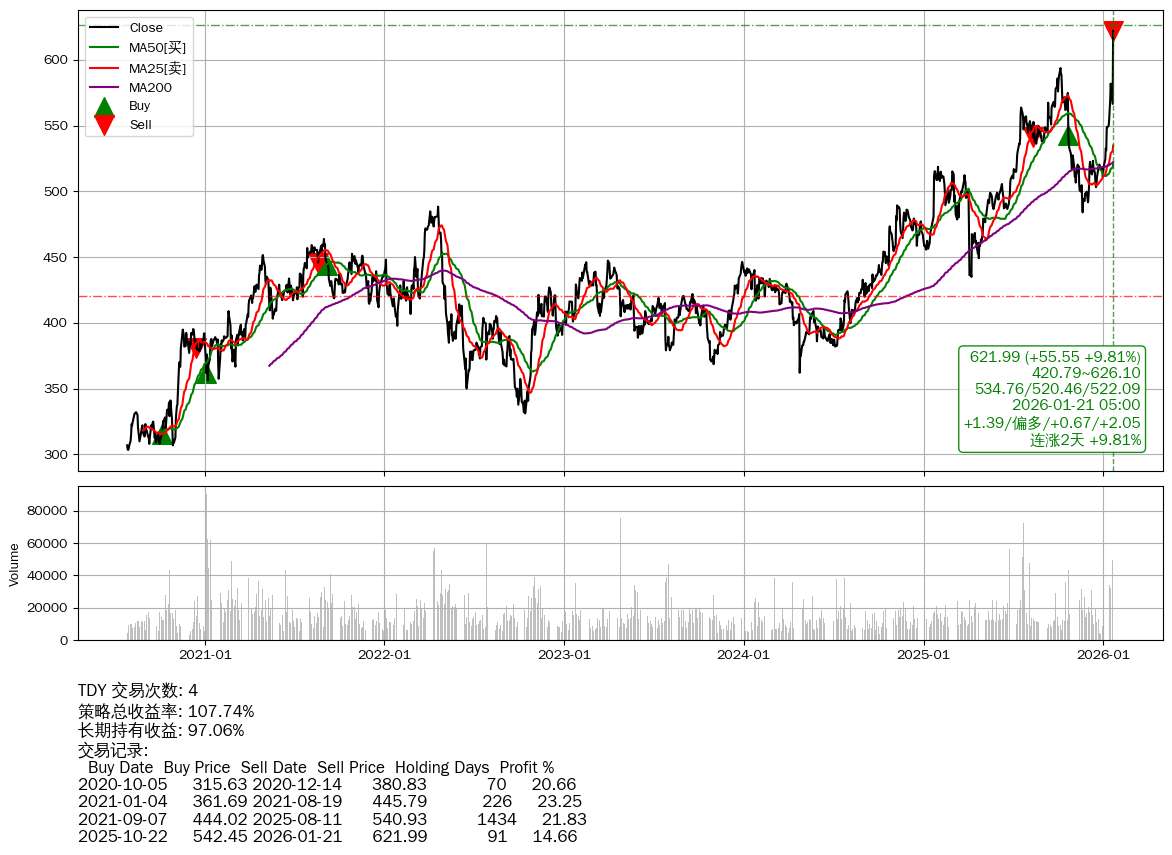Click the green Buy triangle in the legend
The height and width of the screenshot is (855, 1172).
104,106
